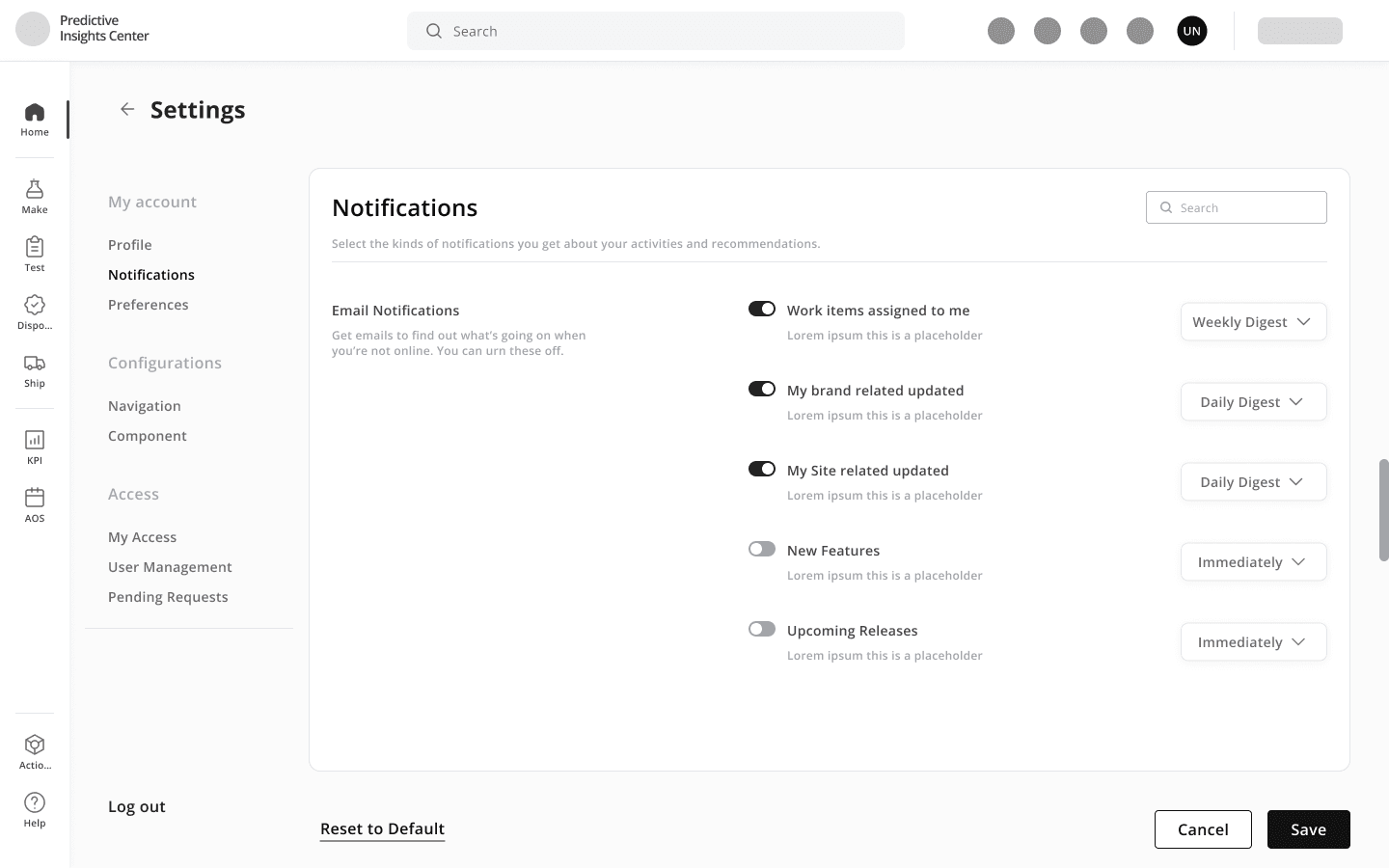The height and width of the screenshot is (868, 1389).
Task: Click the Notifications panel Search field
Action: [x=1237, y=207]
